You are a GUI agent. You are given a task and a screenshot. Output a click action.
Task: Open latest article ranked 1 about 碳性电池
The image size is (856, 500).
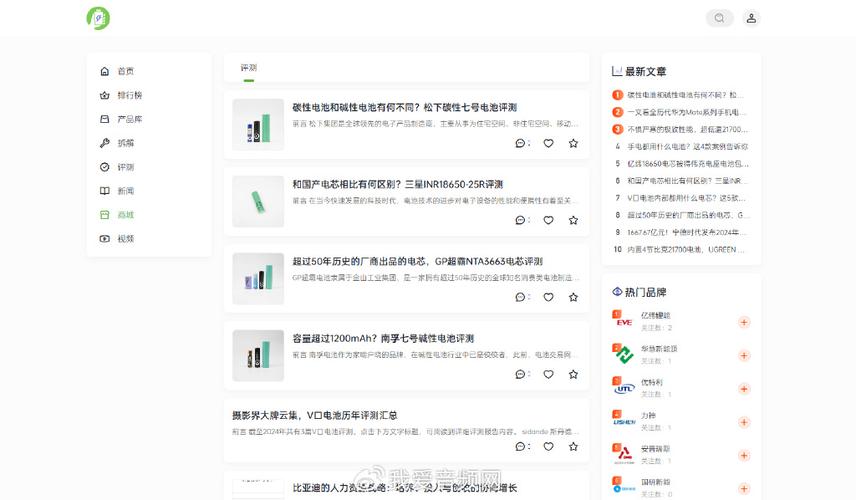coord(686,95)
